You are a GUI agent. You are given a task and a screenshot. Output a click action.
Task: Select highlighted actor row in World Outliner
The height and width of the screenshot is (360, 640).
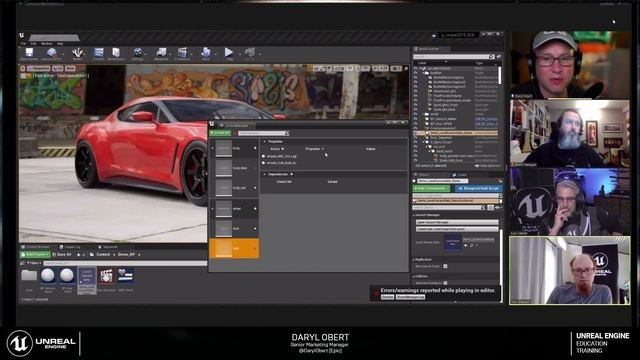(x=456, y=133)
